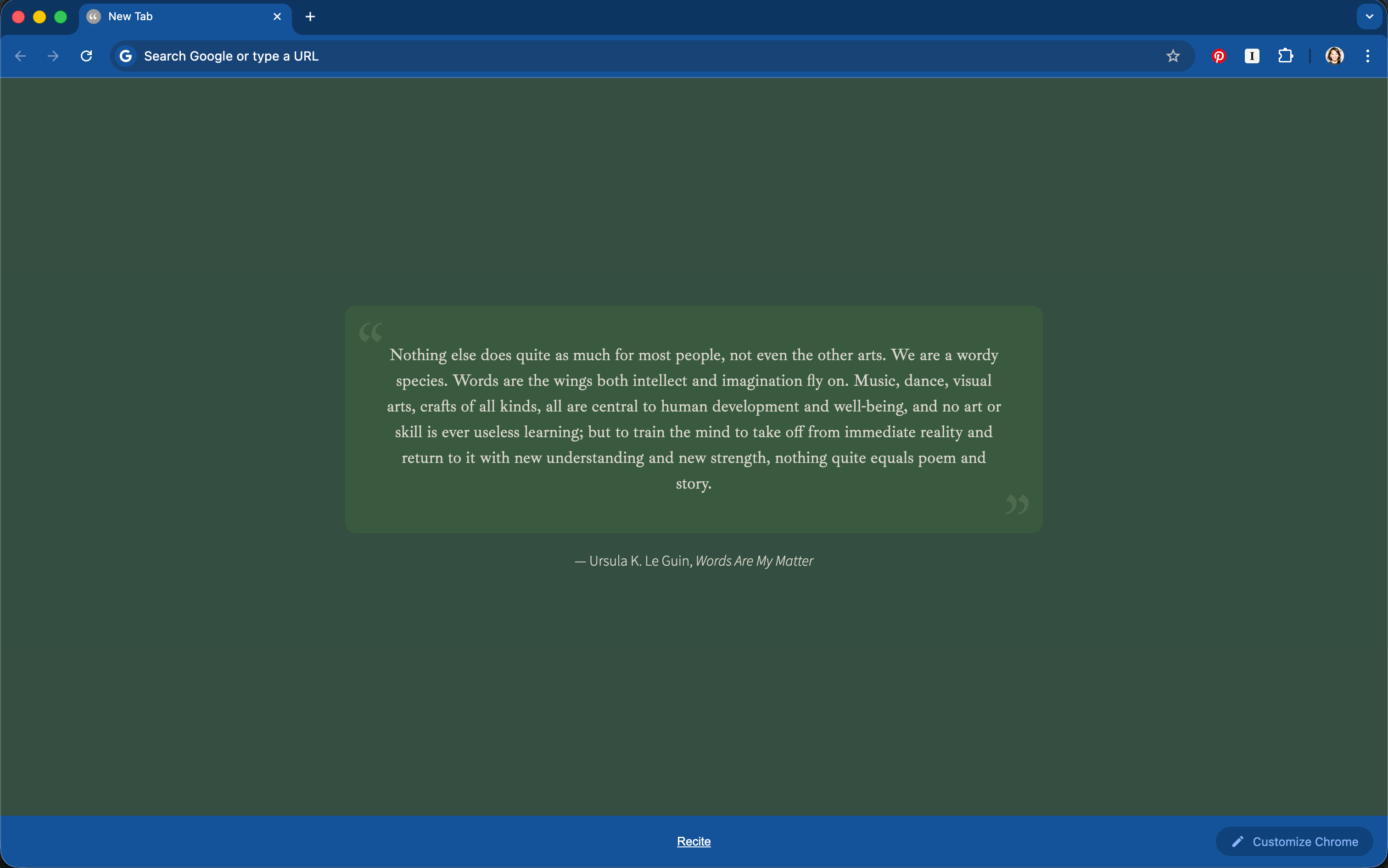Click the Google 'G' icon in the address bar
Image resolution: width=1388 pixels, height=868 pixels.
point(126,56)
